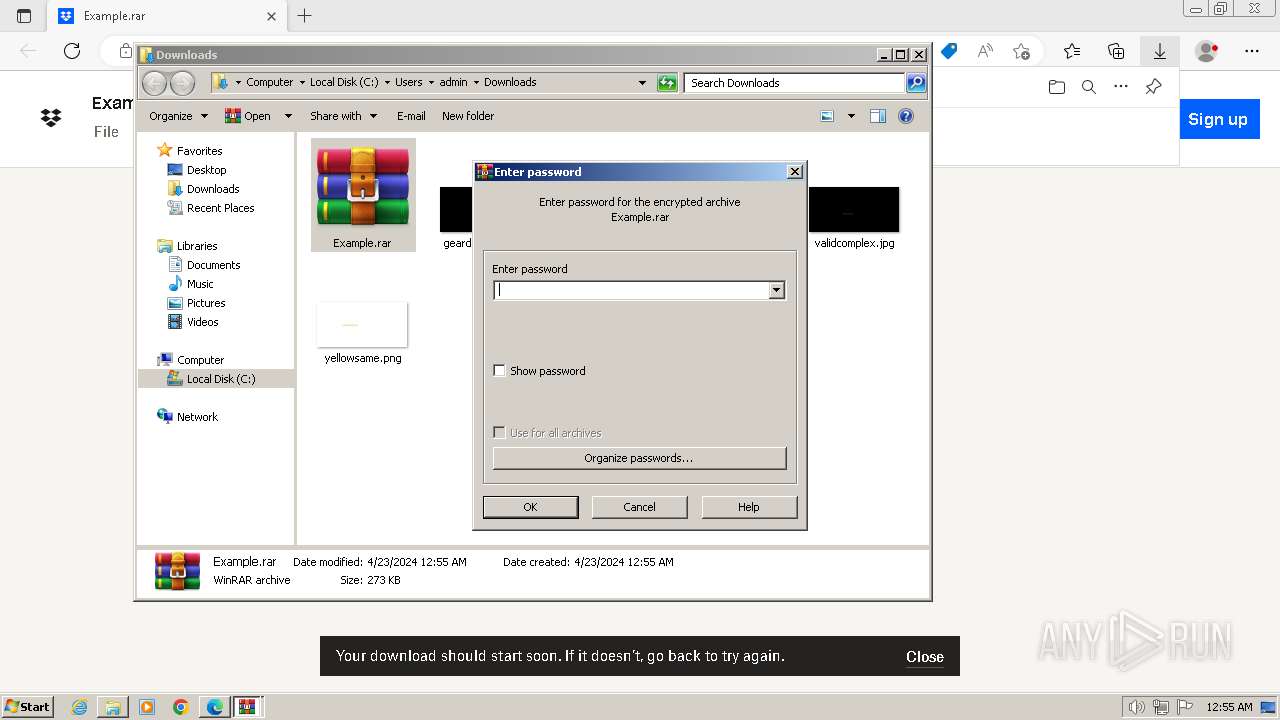1280x720 pixels.
Task: Click the WinRAR taskbar button
Action: click(248, 707)
